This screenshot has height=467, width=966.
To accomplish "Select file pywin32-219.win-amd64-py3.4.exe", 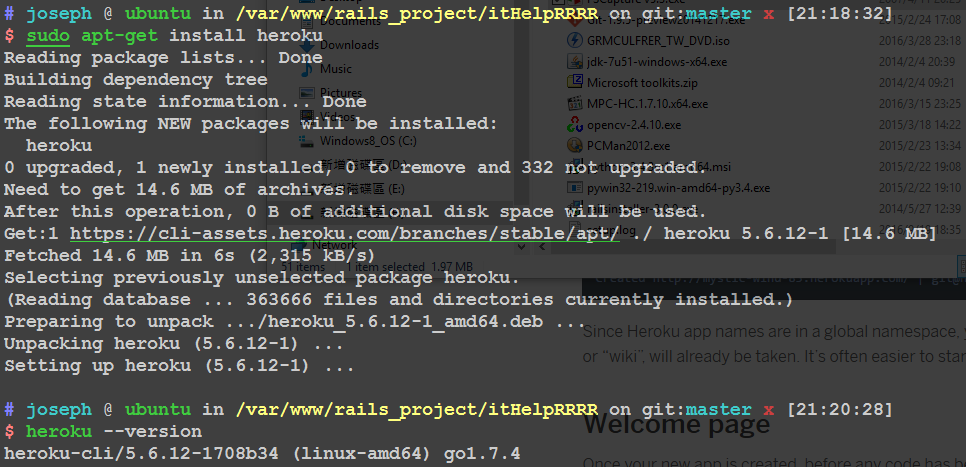I will [678, 187].
